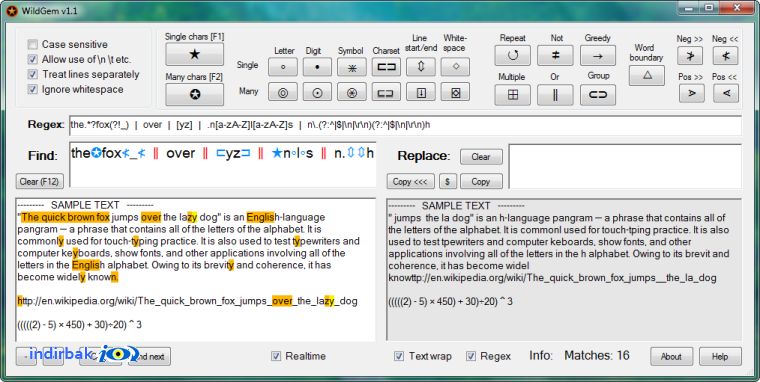The height and width of the screenshot is (382, 760).
Task: Click the highlighted 'over' match in sample text
Action: pos(151,217)
